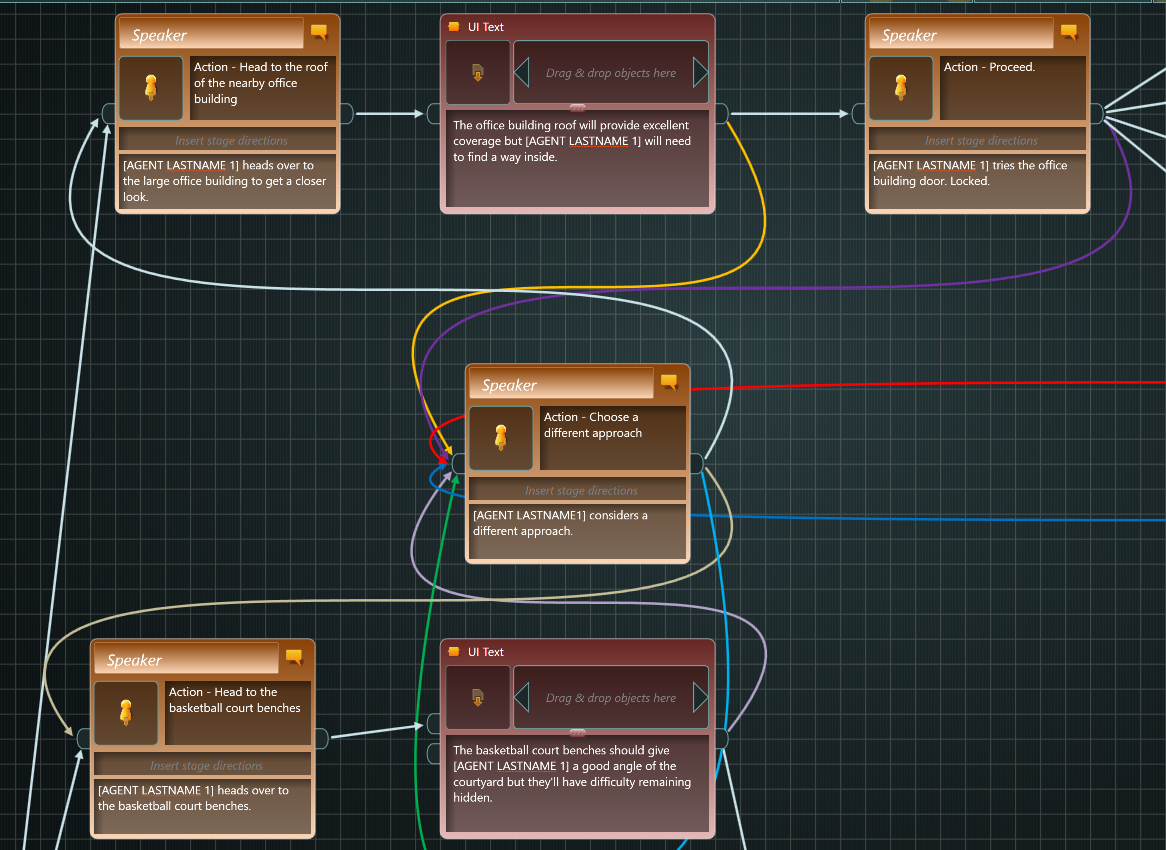This screenshot has height=850, width=1166.
Task: Click input pin of 'Choose a different approach' node
Action: click(458, 463)
